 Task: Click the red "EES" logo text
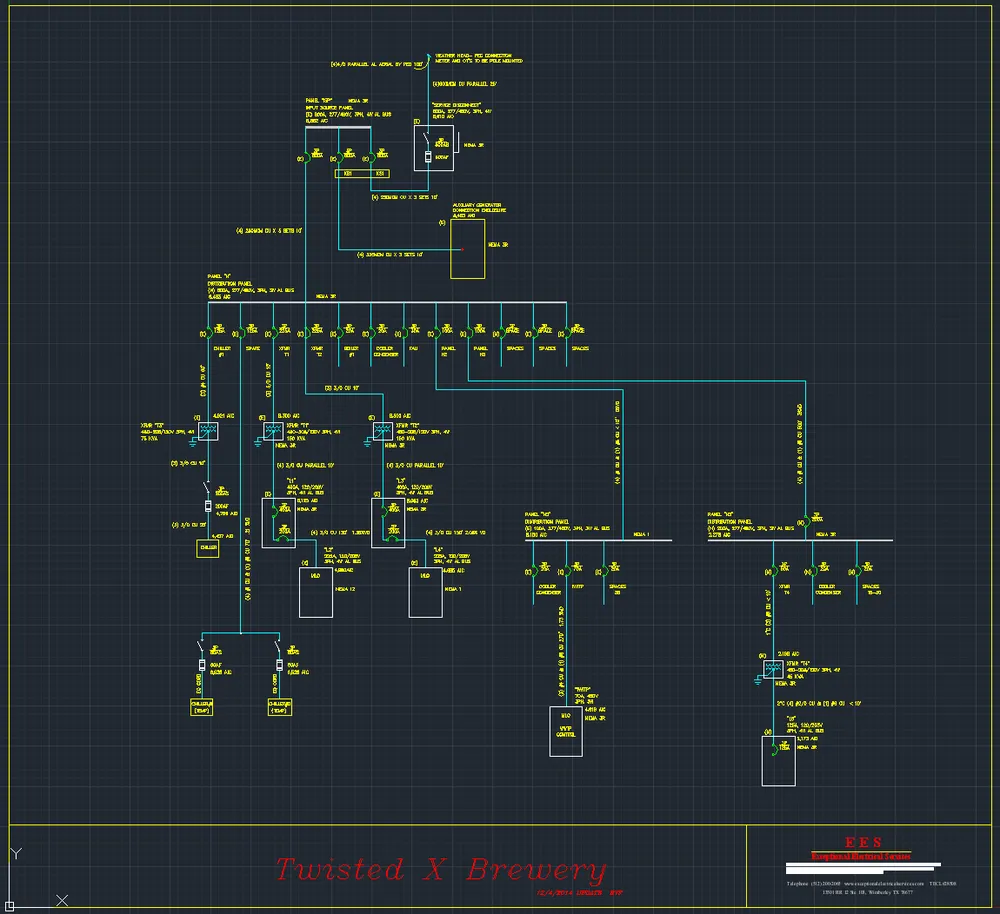864,843
